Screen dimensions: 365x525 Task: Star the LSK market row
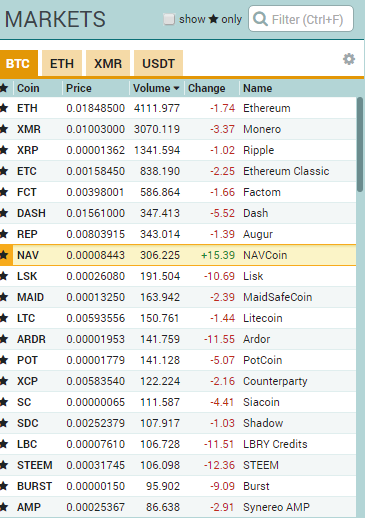(4, 276)
